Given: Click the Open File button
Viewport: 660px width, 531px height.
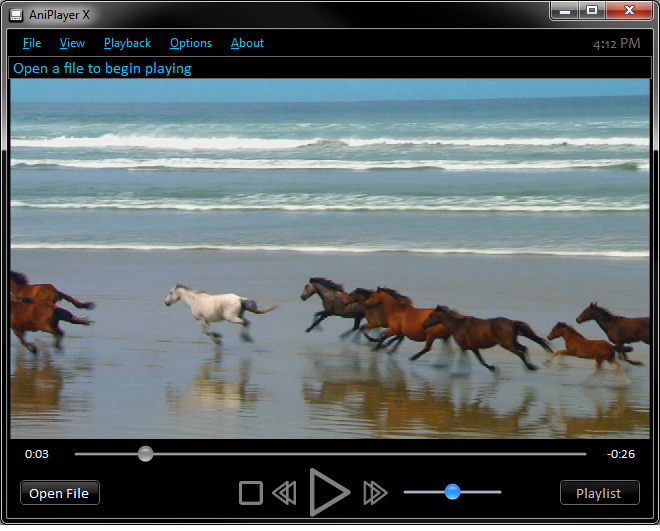Looking at the screenshot, I should 60,493.
